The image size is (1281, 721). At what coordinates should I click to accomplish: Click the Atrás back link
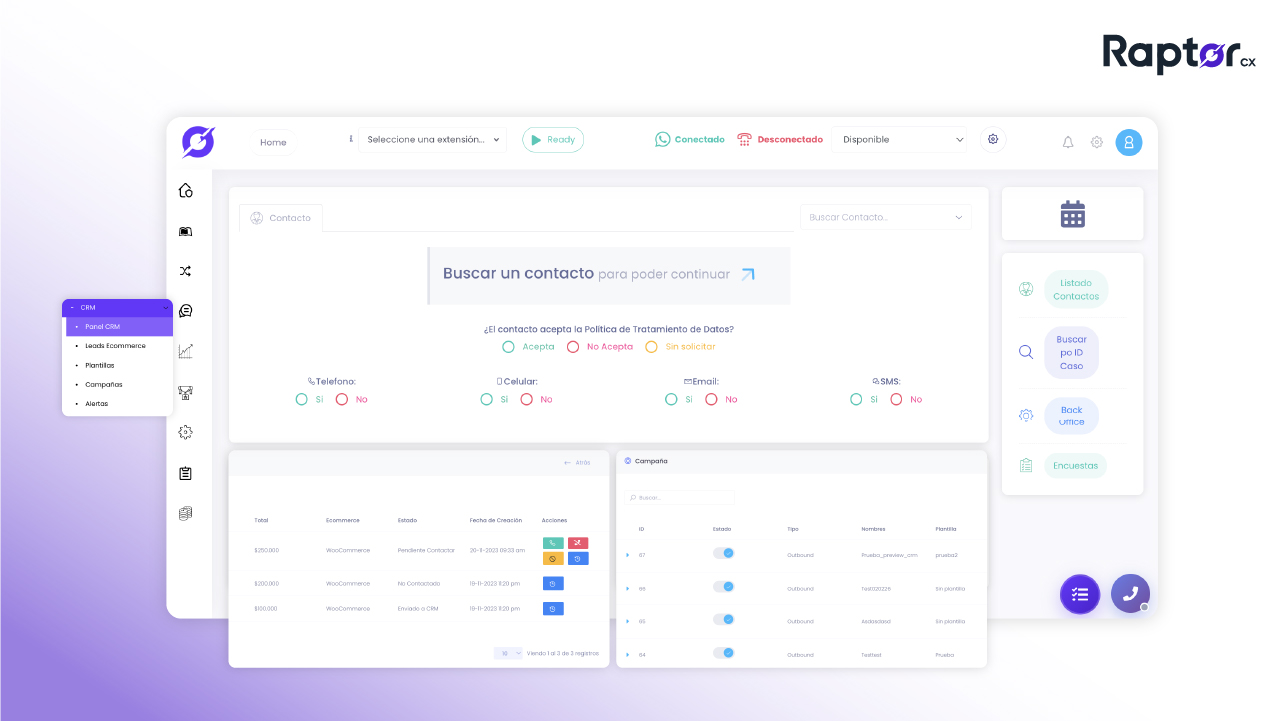tap(577, 463)
